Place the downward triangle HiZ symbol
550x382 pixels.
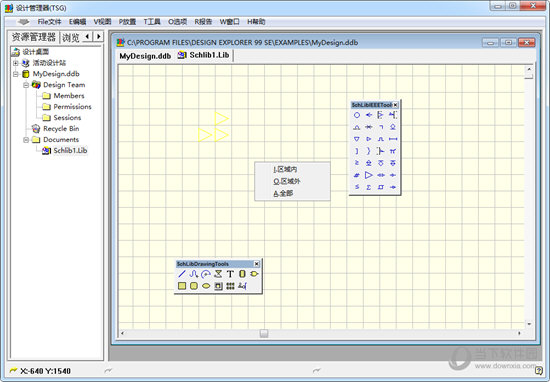point(357,139)
